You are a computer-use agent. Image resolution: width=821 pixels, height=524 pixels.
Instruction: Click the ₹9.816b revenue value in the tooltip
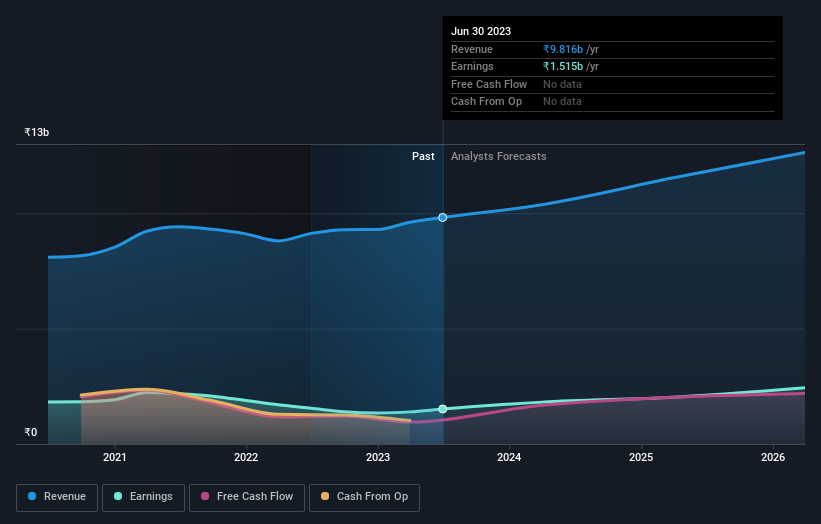tap(563, 49)
